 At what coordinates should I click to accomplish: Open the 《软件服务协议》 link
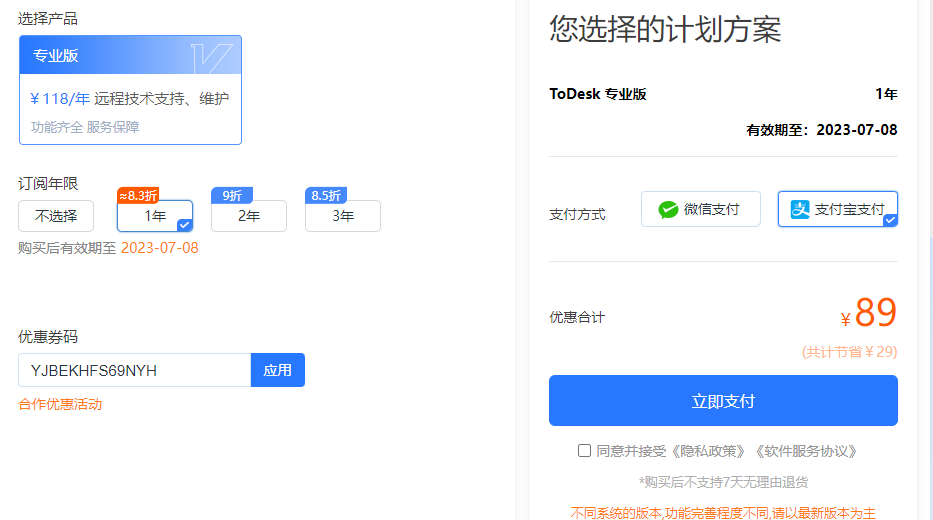tap(806, 451)
